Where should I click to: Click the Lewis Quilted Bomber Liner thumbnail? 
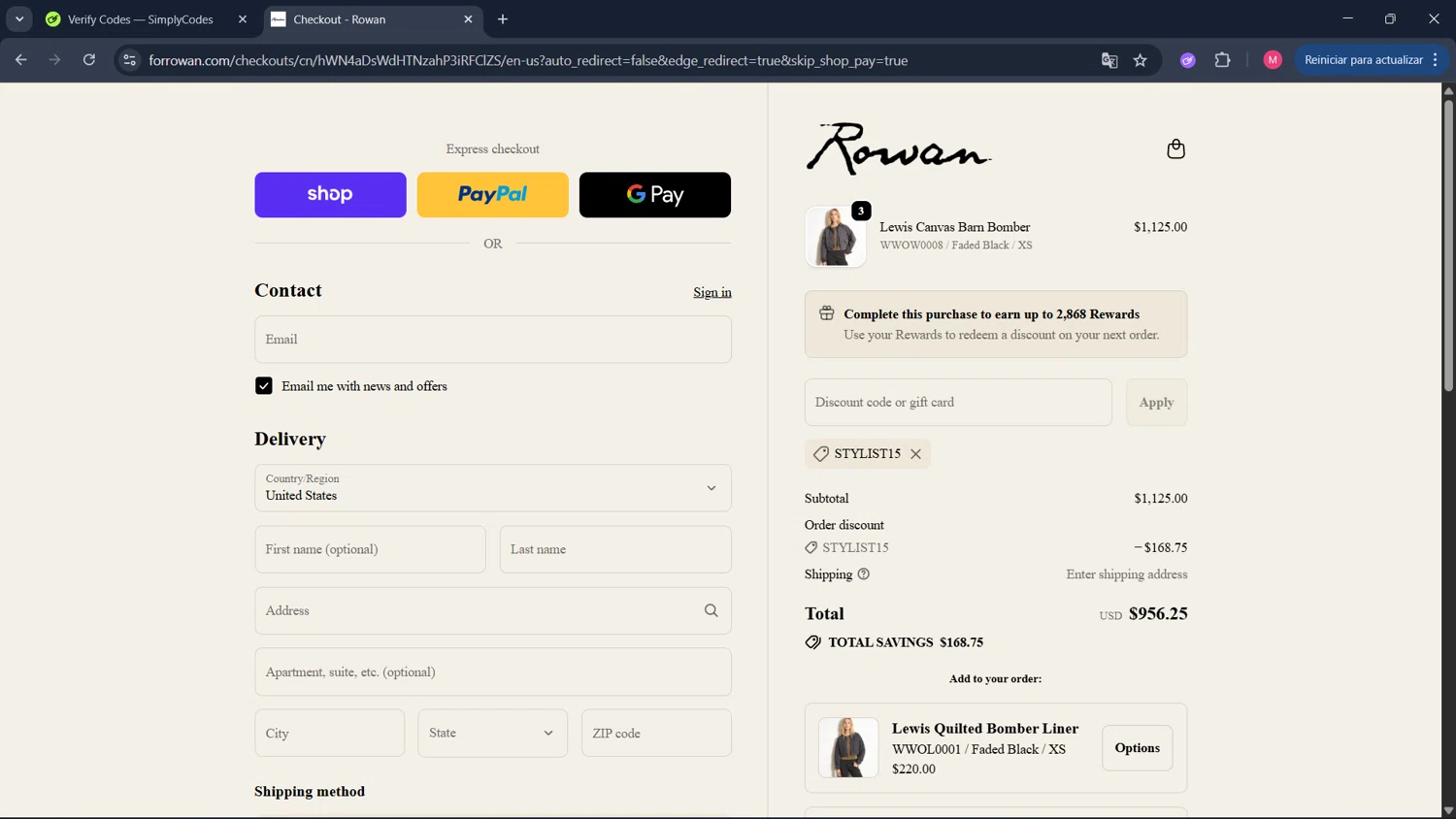point(848,748)
